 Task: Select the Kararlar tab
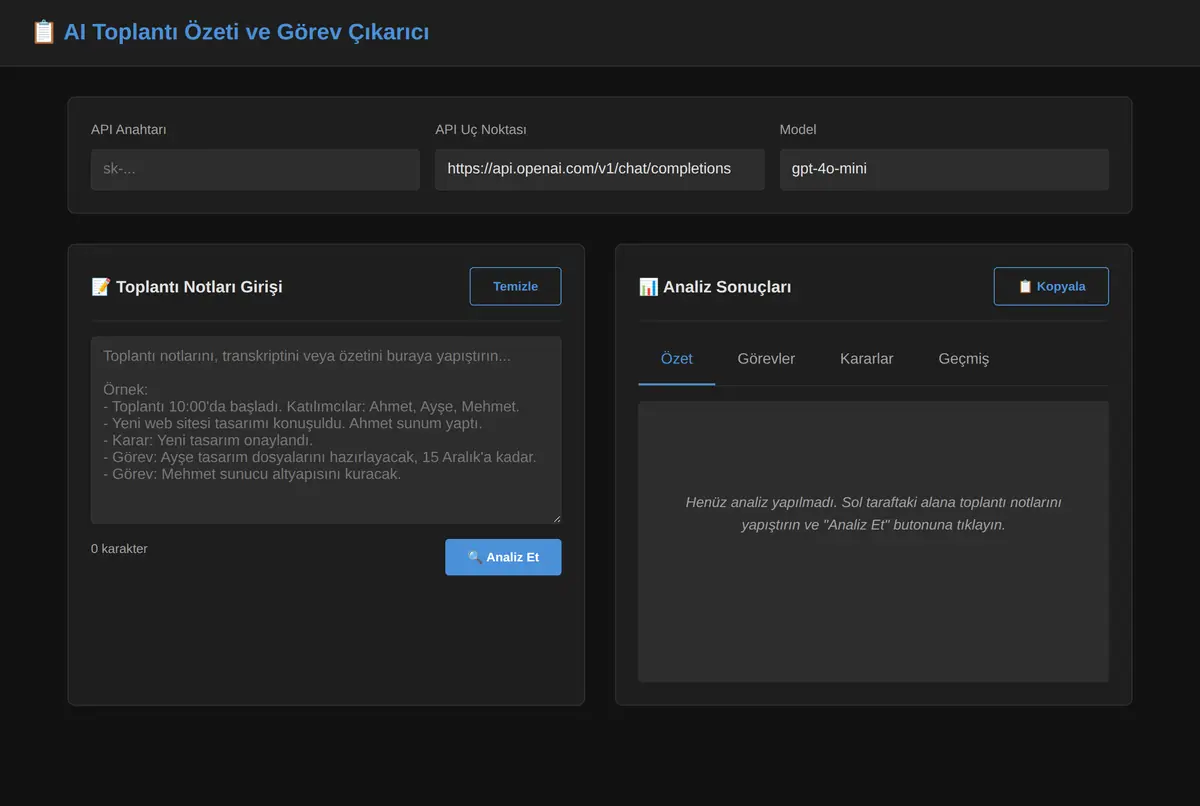click(x=867, y=359)
